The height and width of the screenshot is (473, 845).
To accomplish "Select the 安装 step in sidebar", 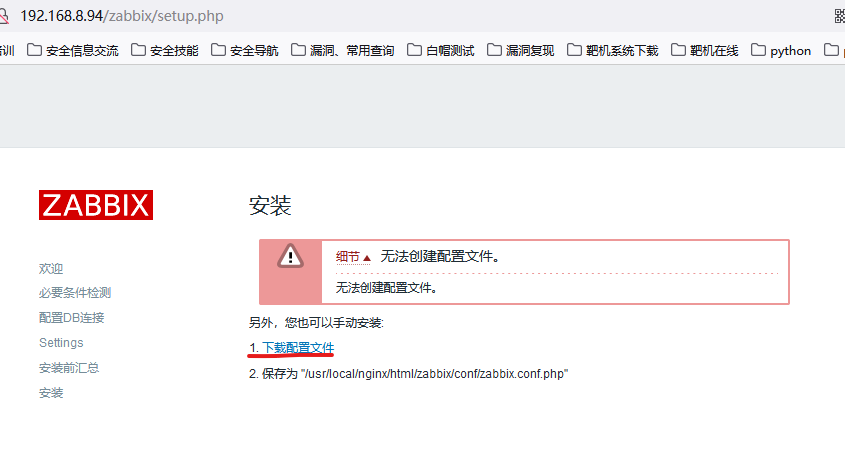I will [x=51, y=393].
